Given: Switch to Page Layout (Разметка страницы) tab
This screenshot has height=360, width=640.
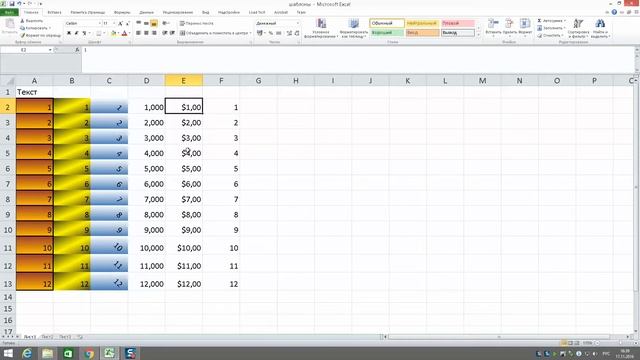Looking at the screenshot, I should coord(87,12).
